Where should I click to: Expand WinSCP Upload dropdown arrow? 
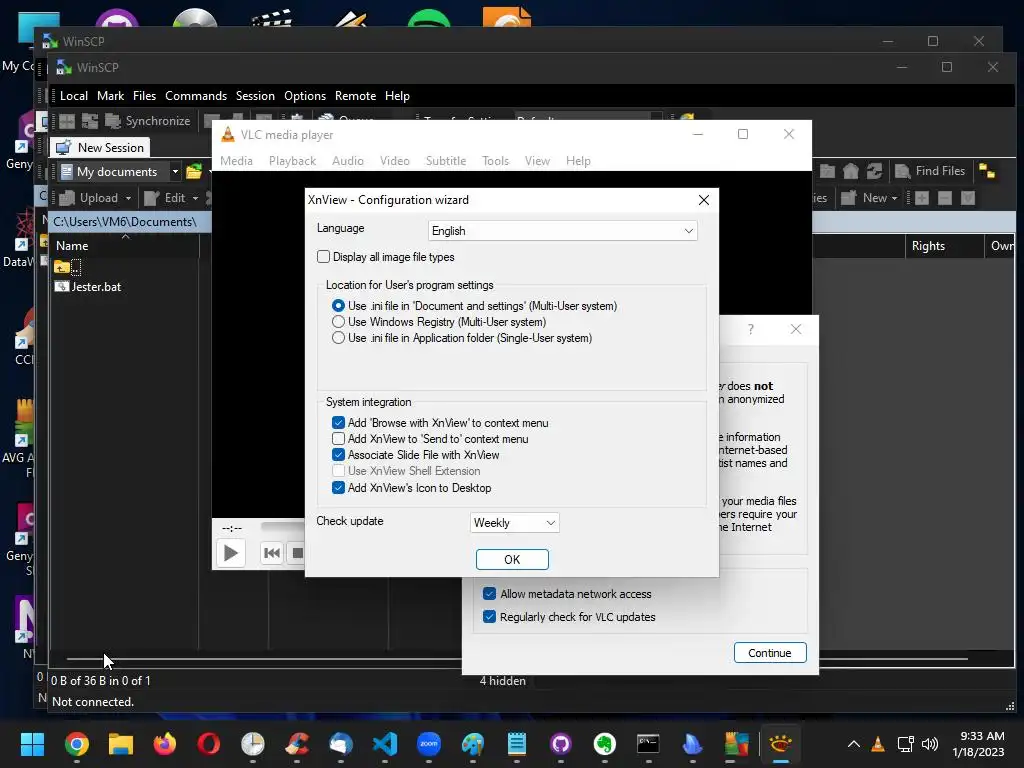(129, 198)
